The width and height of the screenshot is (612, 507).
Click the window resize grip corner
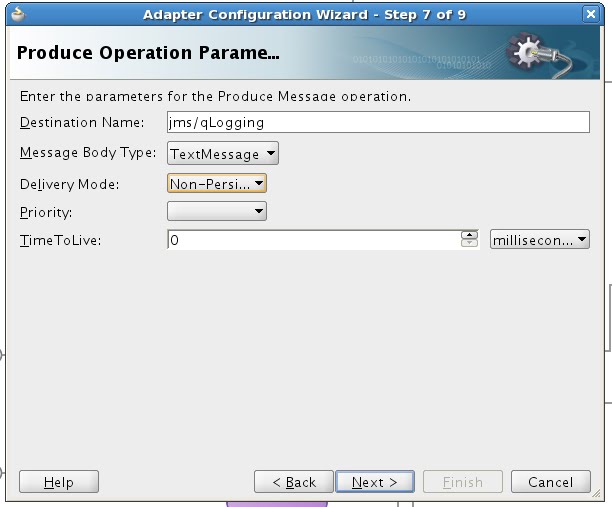596,493
